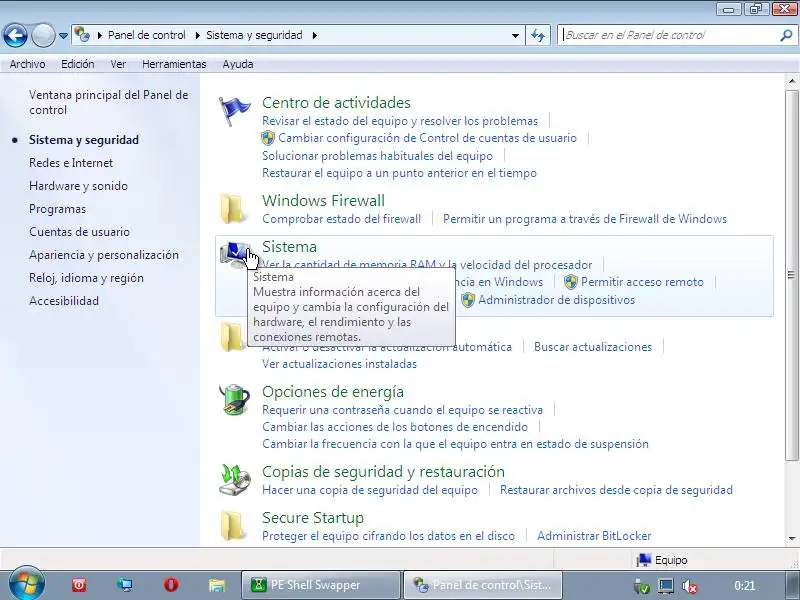Open the Ayuda menu
Screen dimensions: 800x600
click(x=238, y=64)
